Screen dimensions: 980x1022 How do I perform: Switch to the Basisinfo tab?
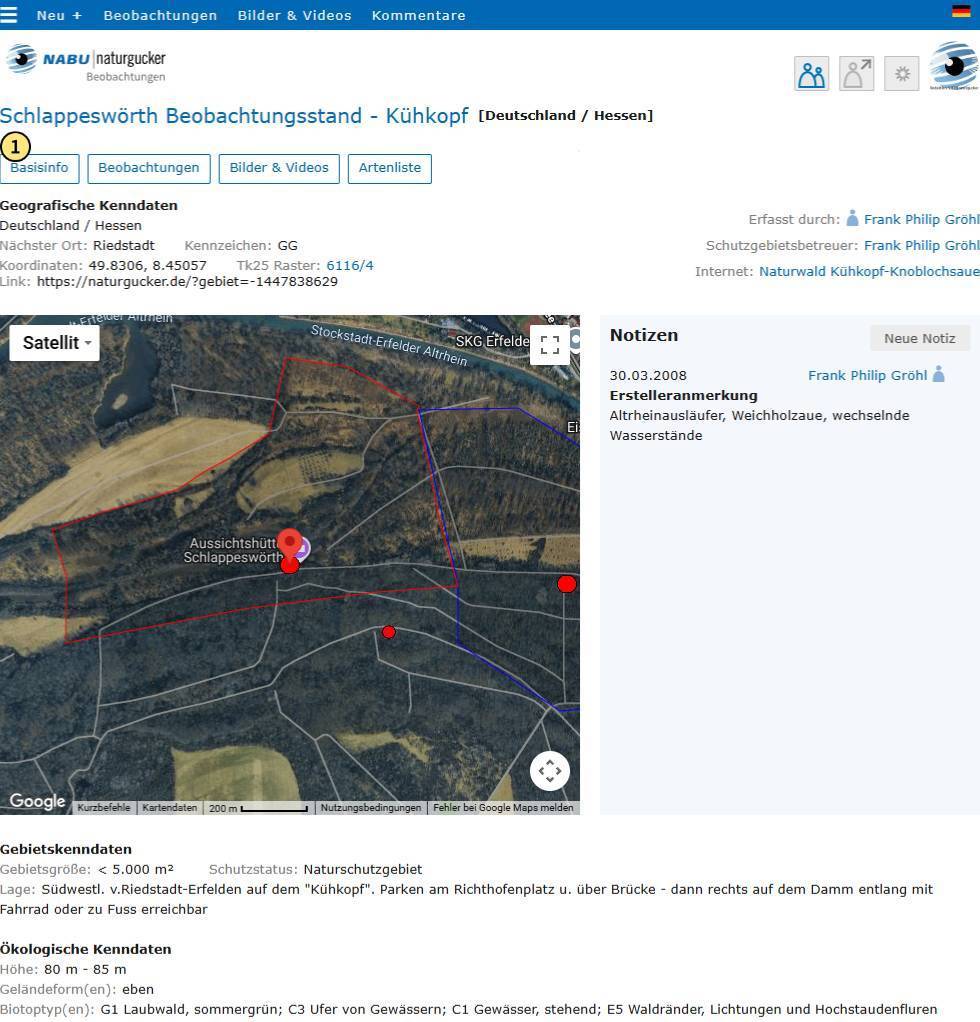[x=39, y=169]
